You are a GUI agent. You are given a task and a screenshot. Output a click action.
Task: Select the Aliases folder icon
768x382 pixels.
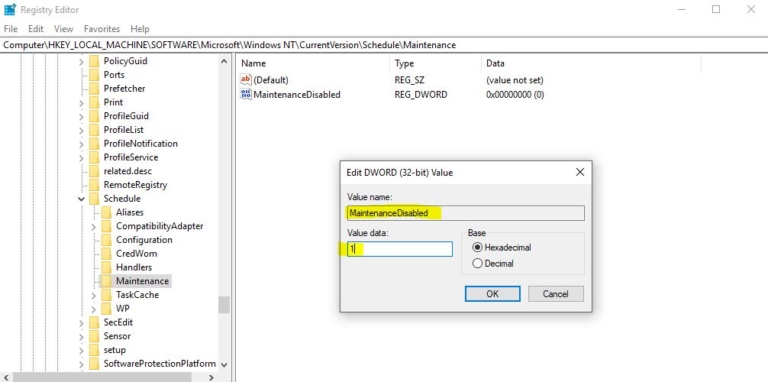(106, 213)
